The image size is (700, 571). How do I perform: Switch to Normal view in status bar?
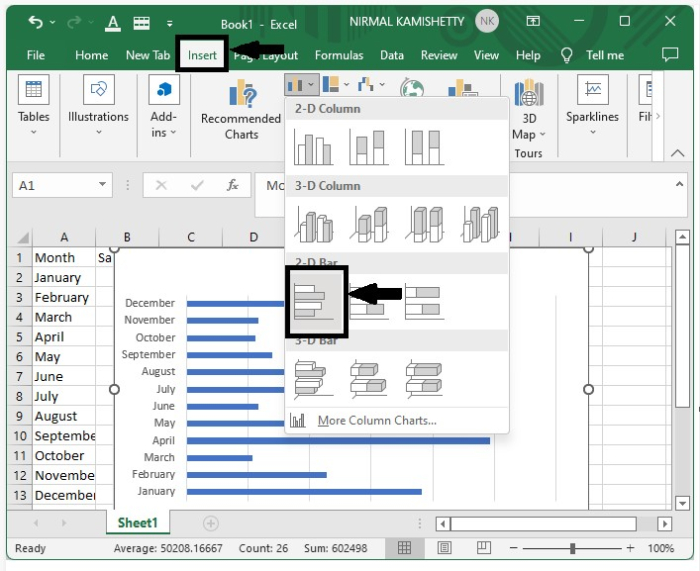[404, 548]
